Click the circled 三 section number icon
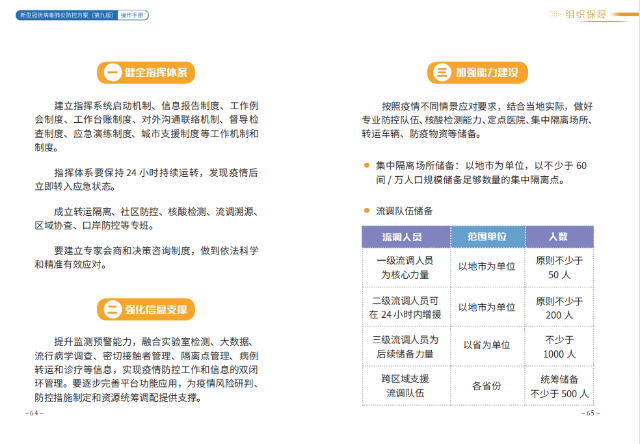This screenshot has height=444, width=640. pos(441,73)
